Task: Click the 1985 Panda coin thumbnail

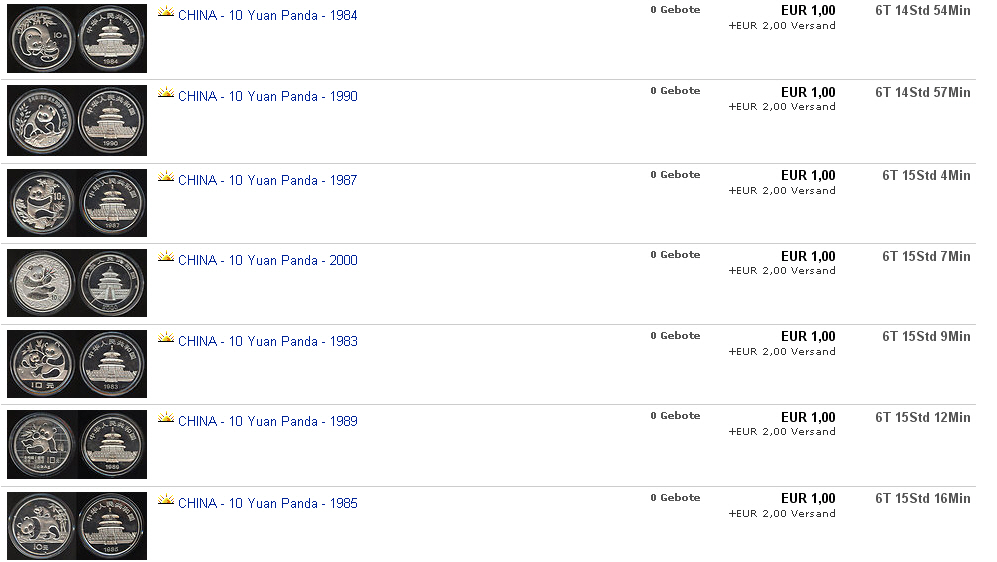Action: (x=77, y=526)
